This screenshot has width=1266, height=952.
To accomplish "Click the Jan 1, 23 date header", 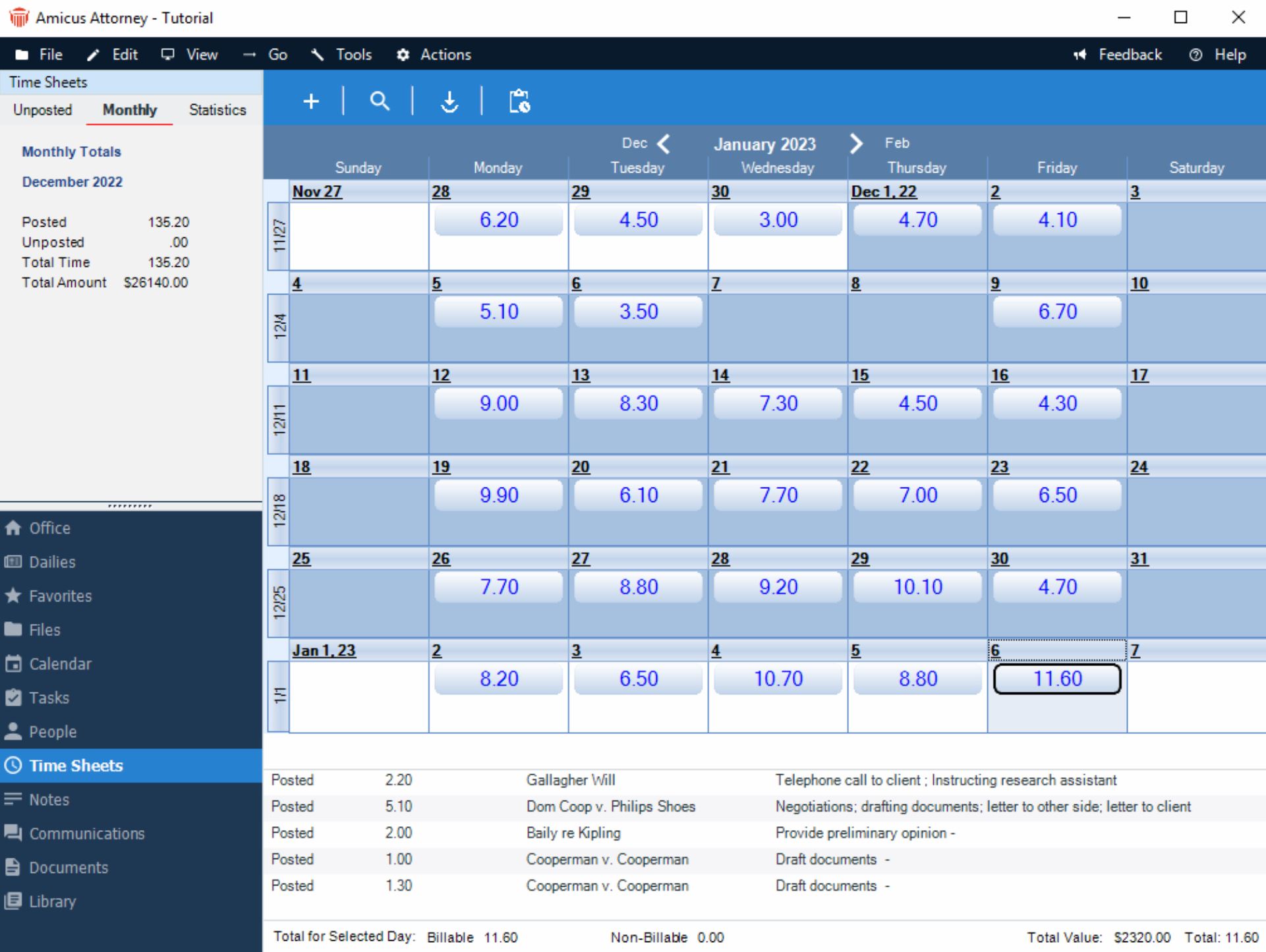I will coord(324,651).
